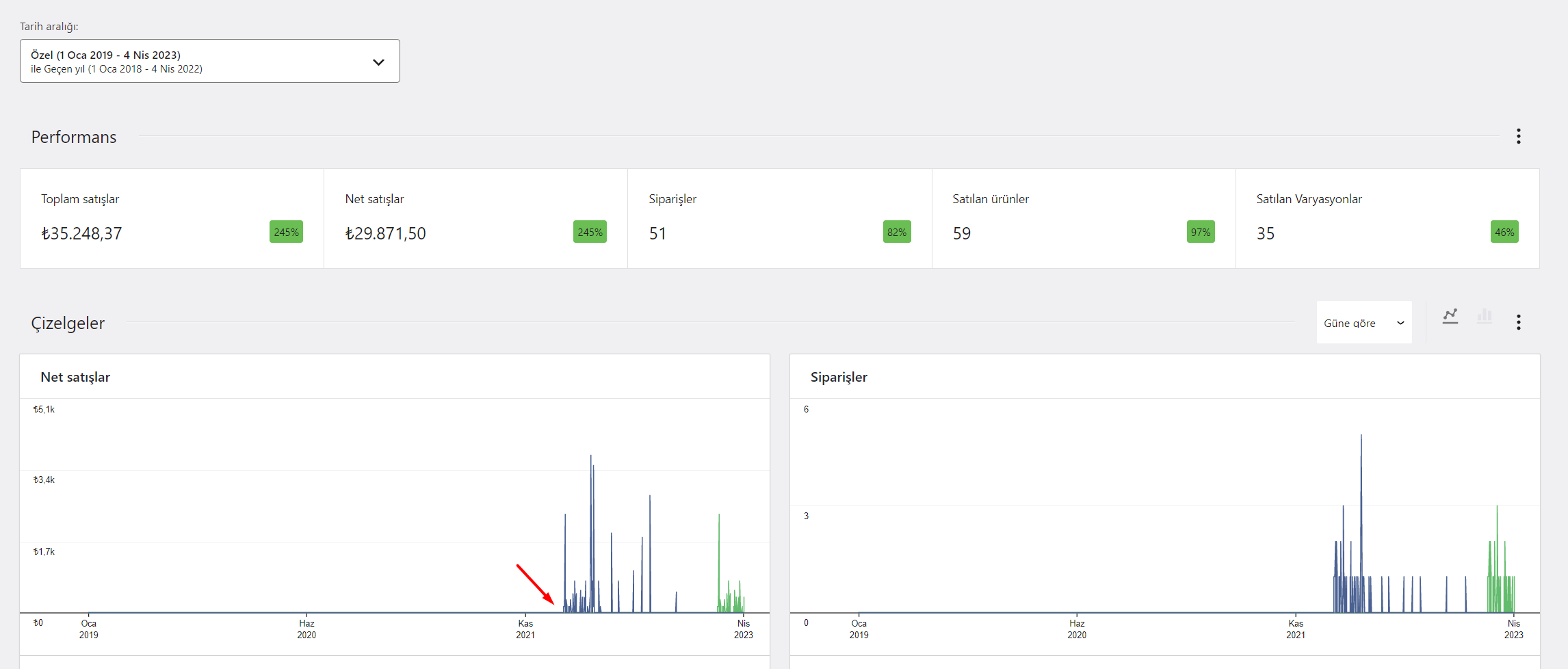Click the Performans section heading

pos(74,137)
